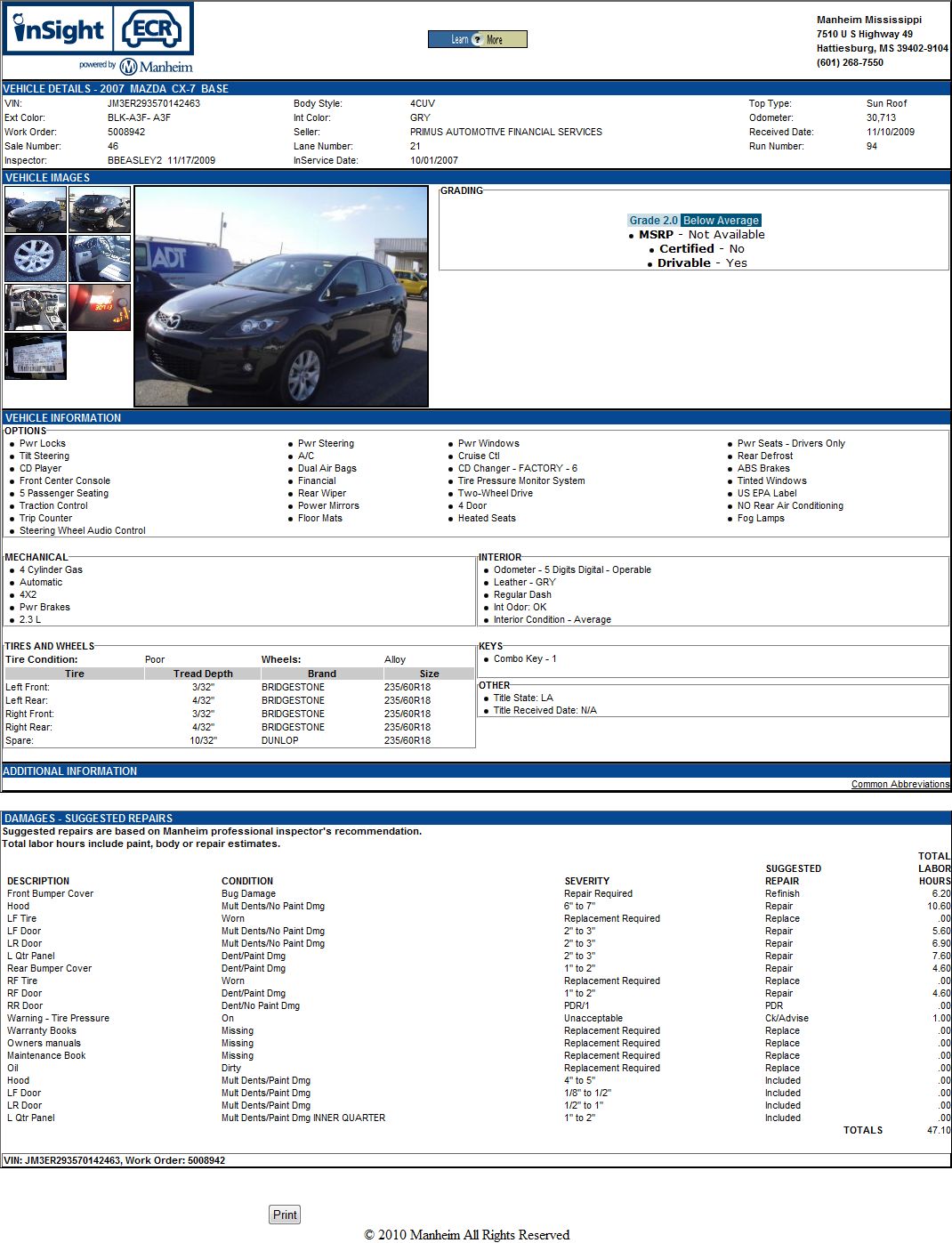The height and width of the screenshot is (1243, 952).
Task: Open the front-left view vehicle thumbnail
Action: (x=36, y=209)
